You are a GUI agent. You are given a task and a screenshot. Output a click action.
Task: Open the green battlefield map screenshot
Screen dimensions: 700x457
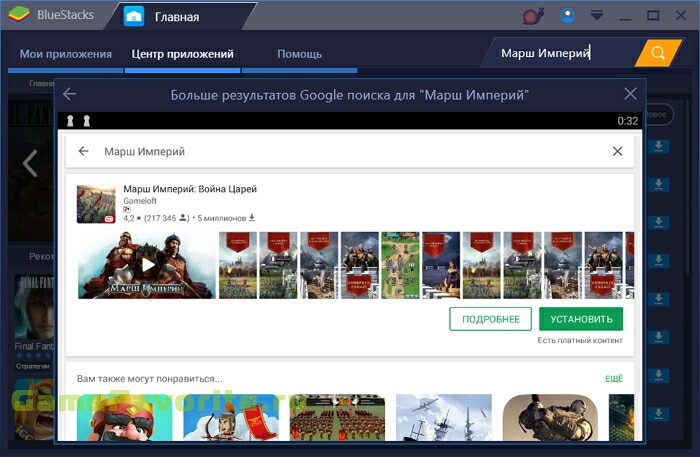pos(400,265)
